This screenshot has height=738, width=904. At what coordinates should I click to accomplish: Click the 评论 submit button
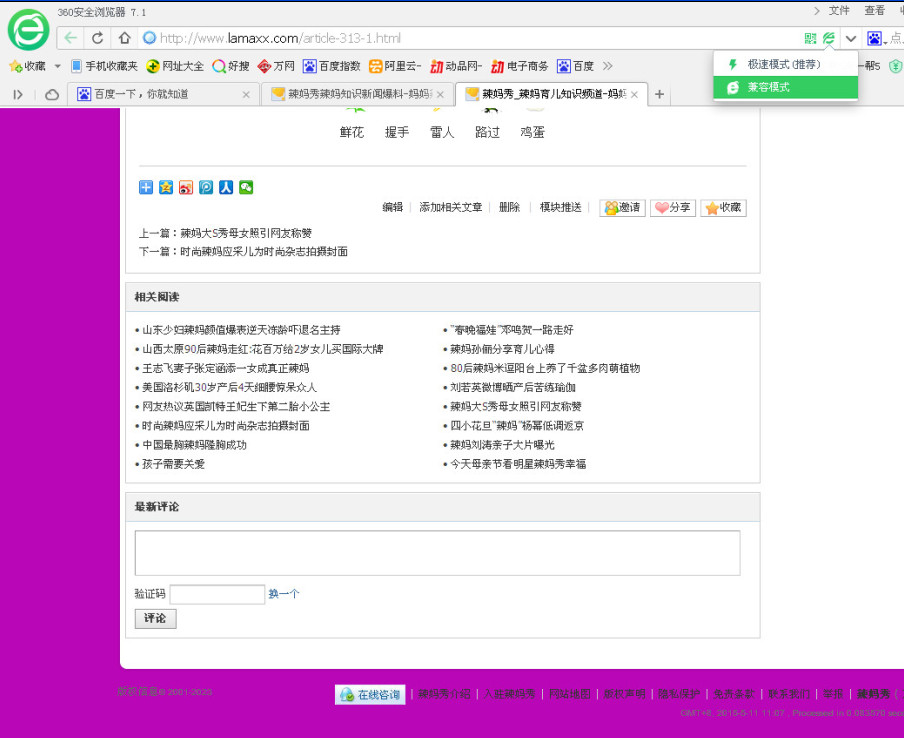(x=155, y=619)
